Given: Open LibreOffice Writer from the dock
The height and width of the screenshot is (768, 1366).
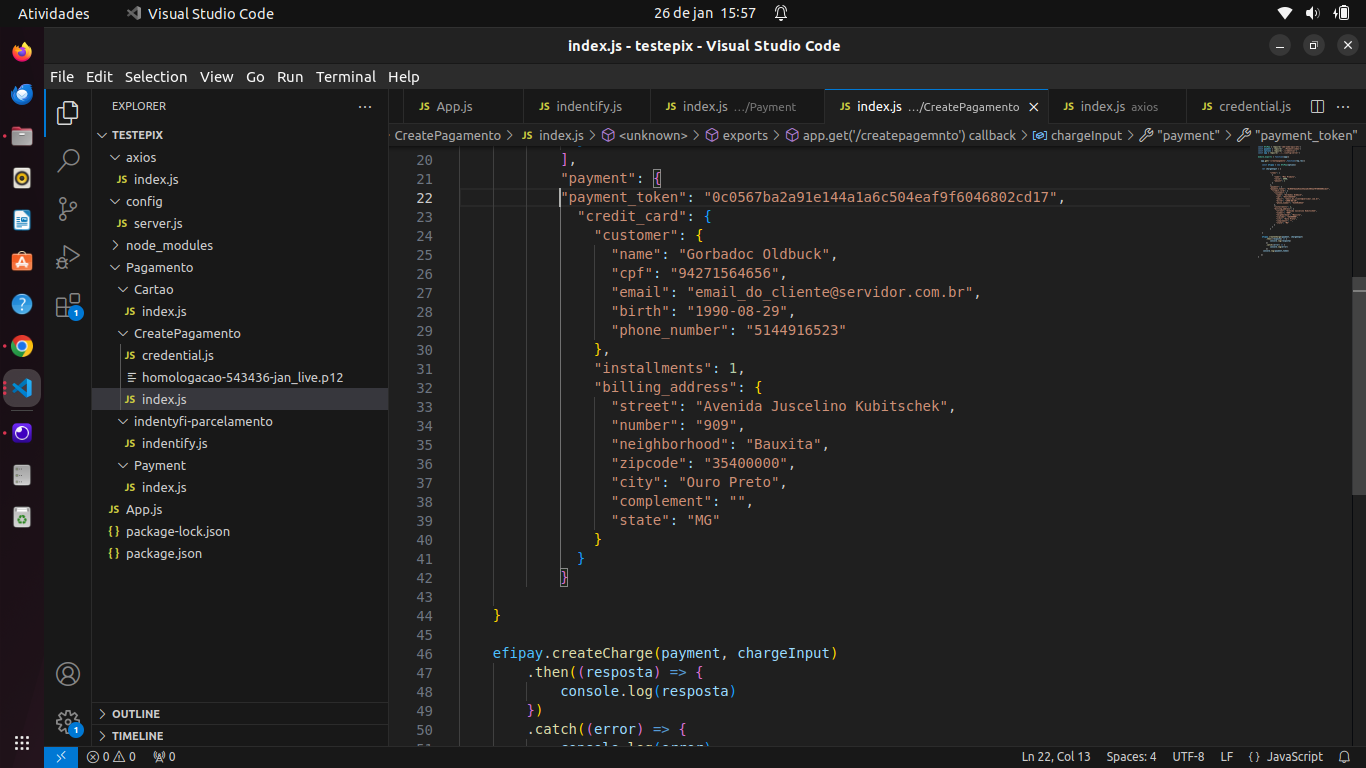Looking at the screenshot, I should pyautogui.click(x=22, y=220).
